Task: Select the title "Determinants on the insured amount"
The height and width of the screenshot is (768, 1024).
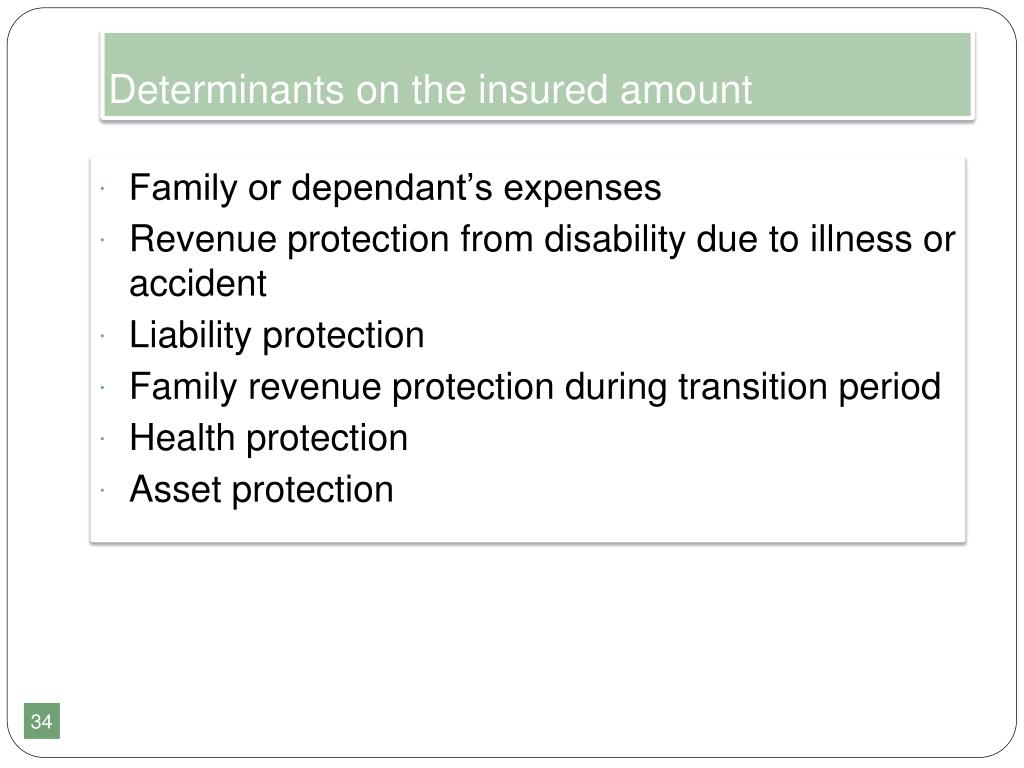Action: pos(430,89)
